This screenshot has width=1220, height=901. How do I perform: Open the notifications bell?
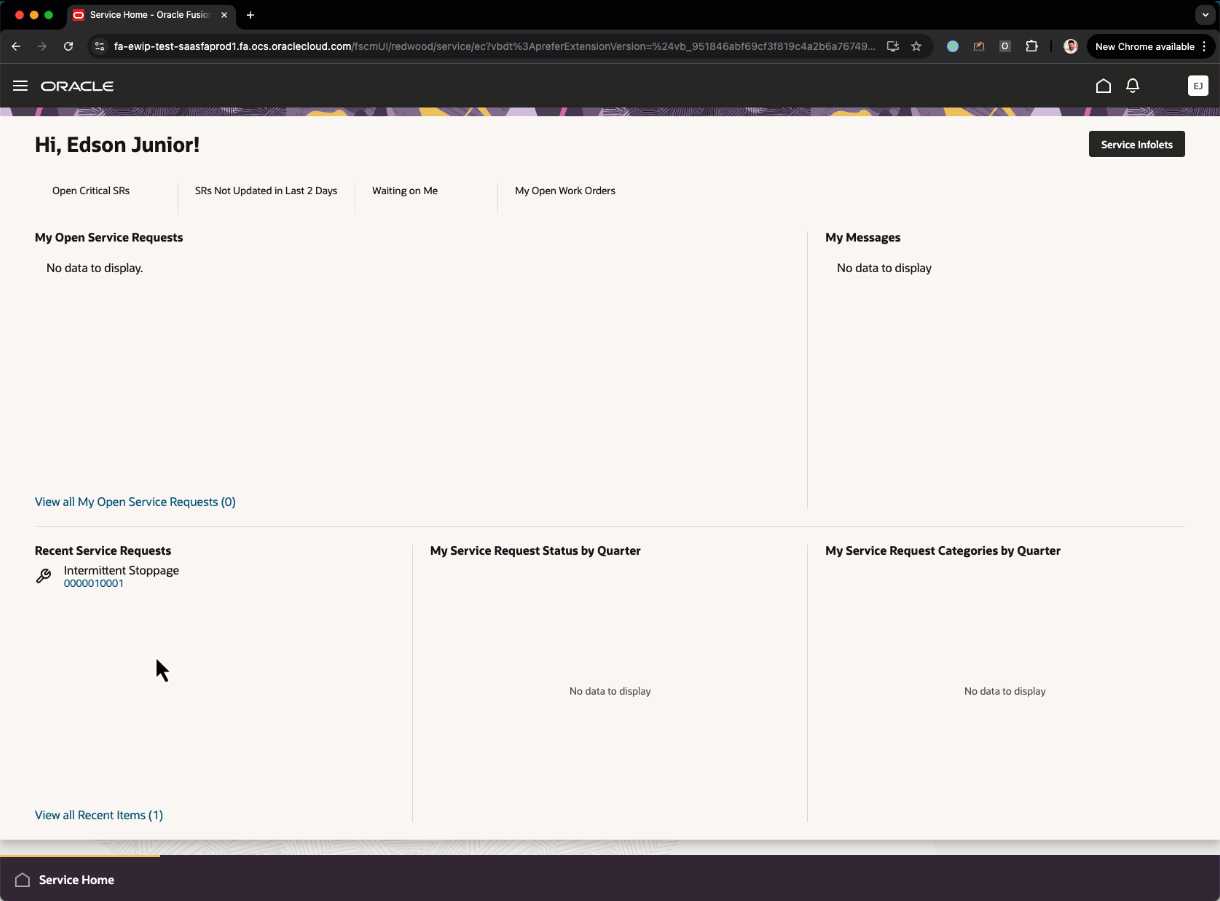[1133, 86]
